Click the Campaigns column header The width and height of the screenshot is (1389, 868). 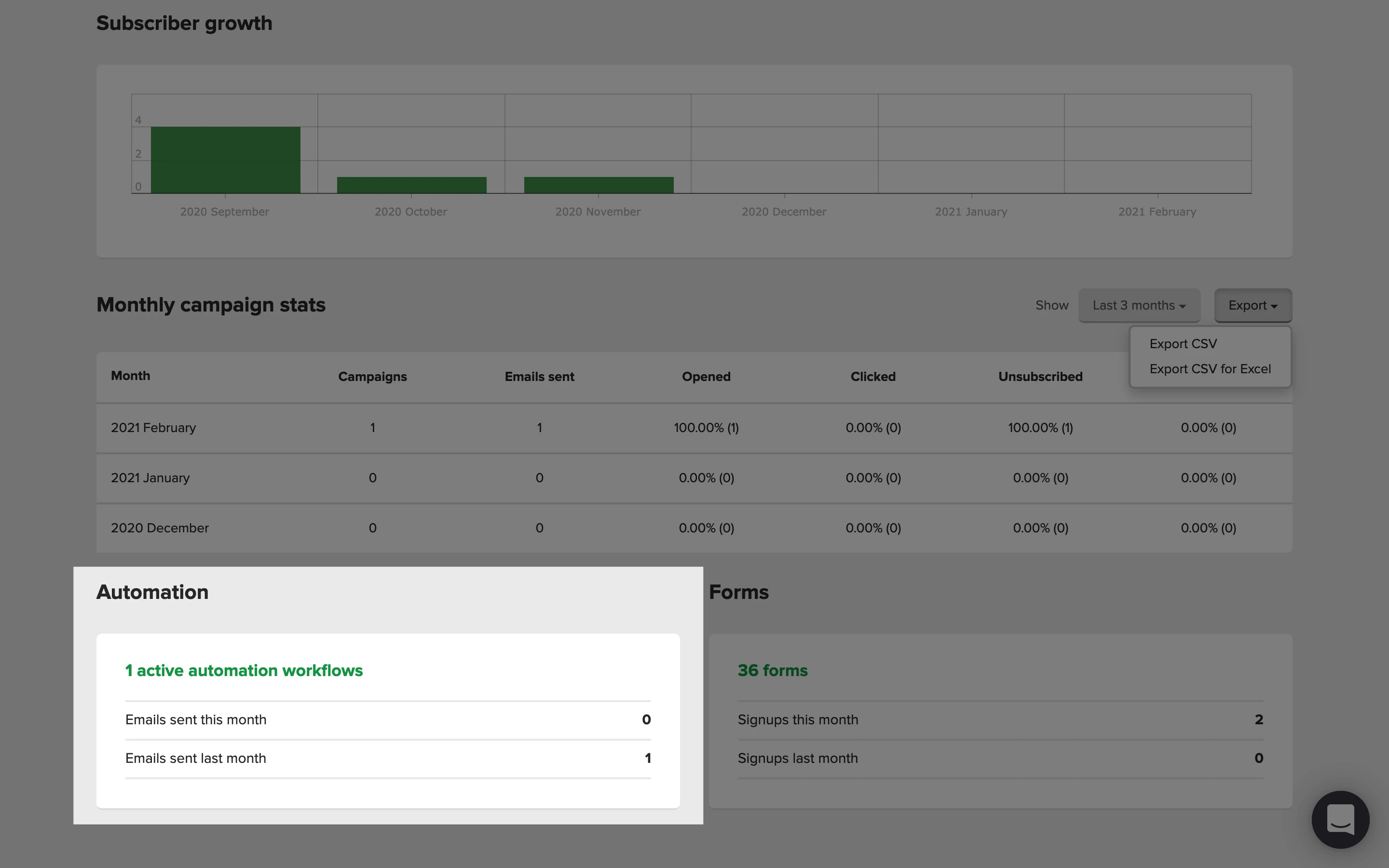pos(372,377)
